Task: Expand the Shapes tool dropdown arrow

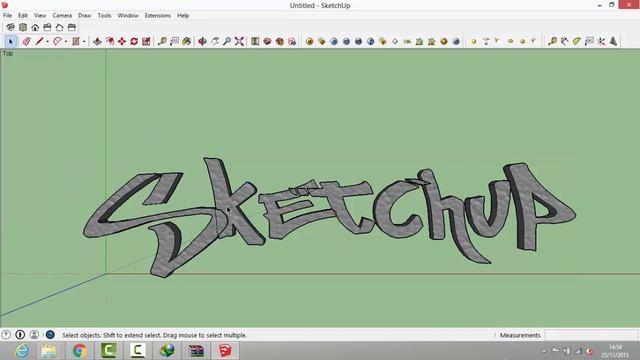Action: click(84, 42)
